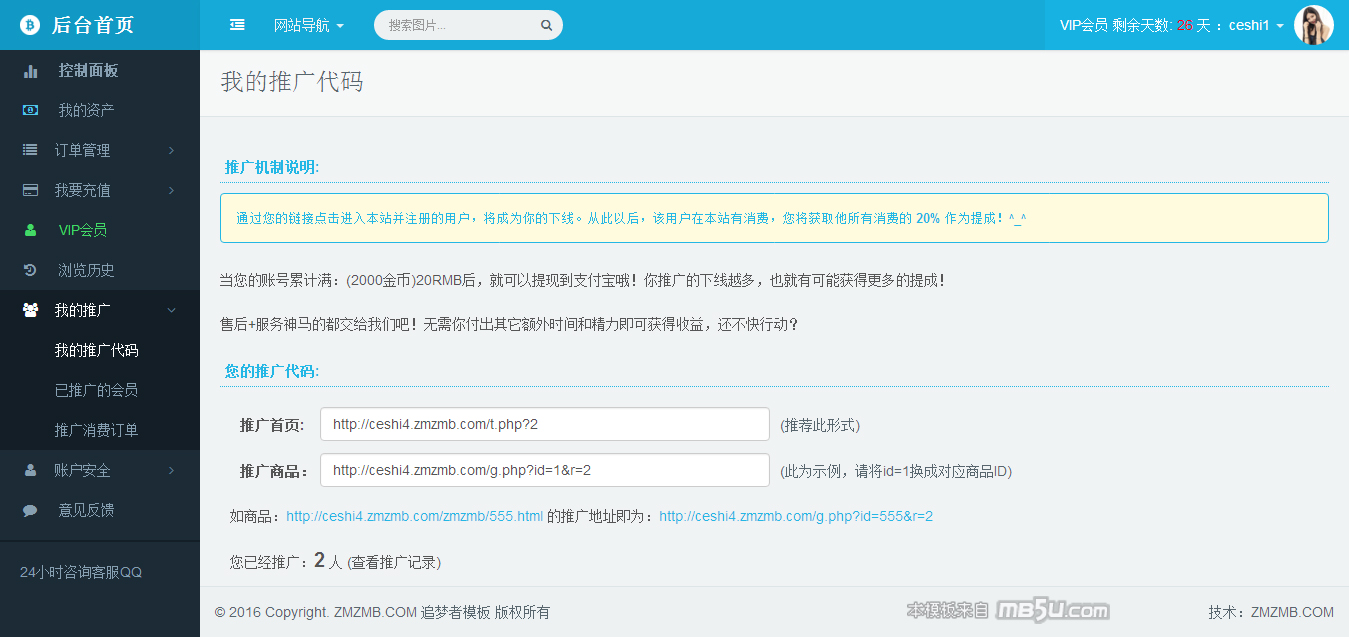The image size is (1349, 637).
Task: Open the 网站导航 dropdown menu
Action: (x=308, y=25)
